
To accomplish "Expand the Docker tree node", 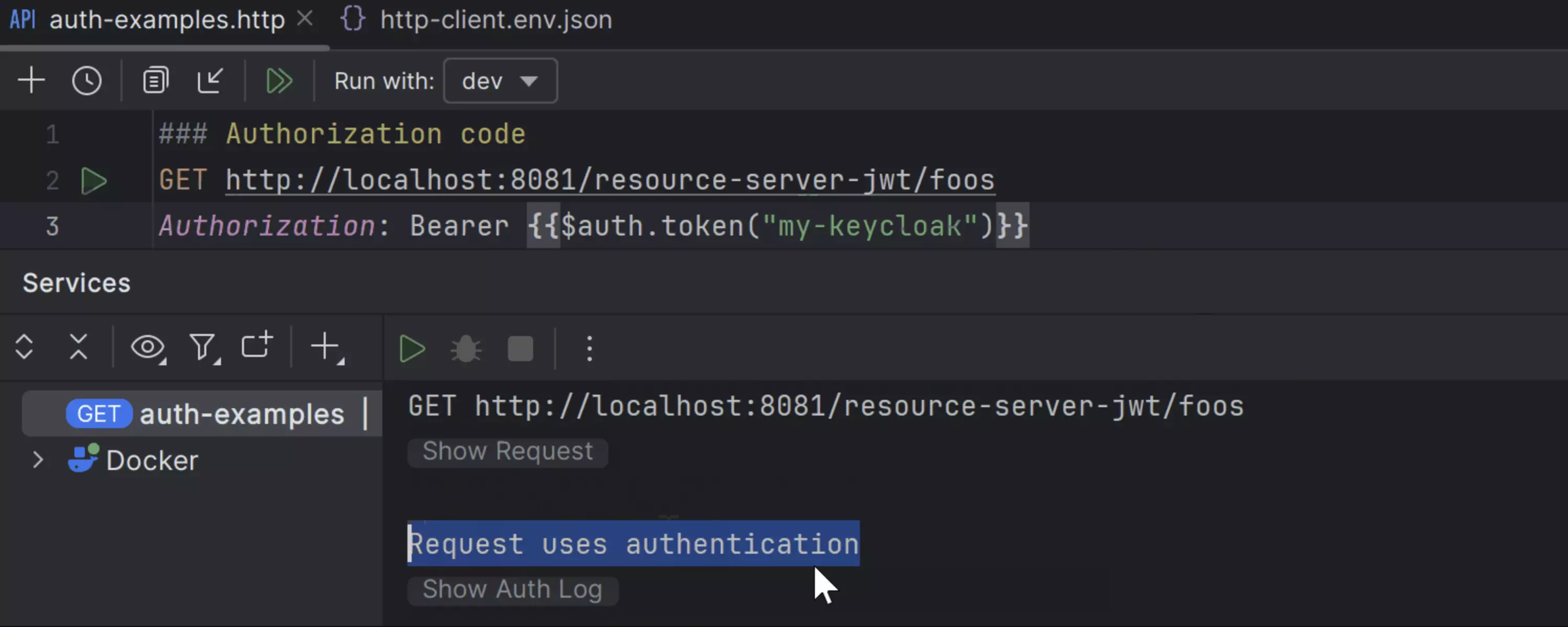I will [x=38, y=460].
